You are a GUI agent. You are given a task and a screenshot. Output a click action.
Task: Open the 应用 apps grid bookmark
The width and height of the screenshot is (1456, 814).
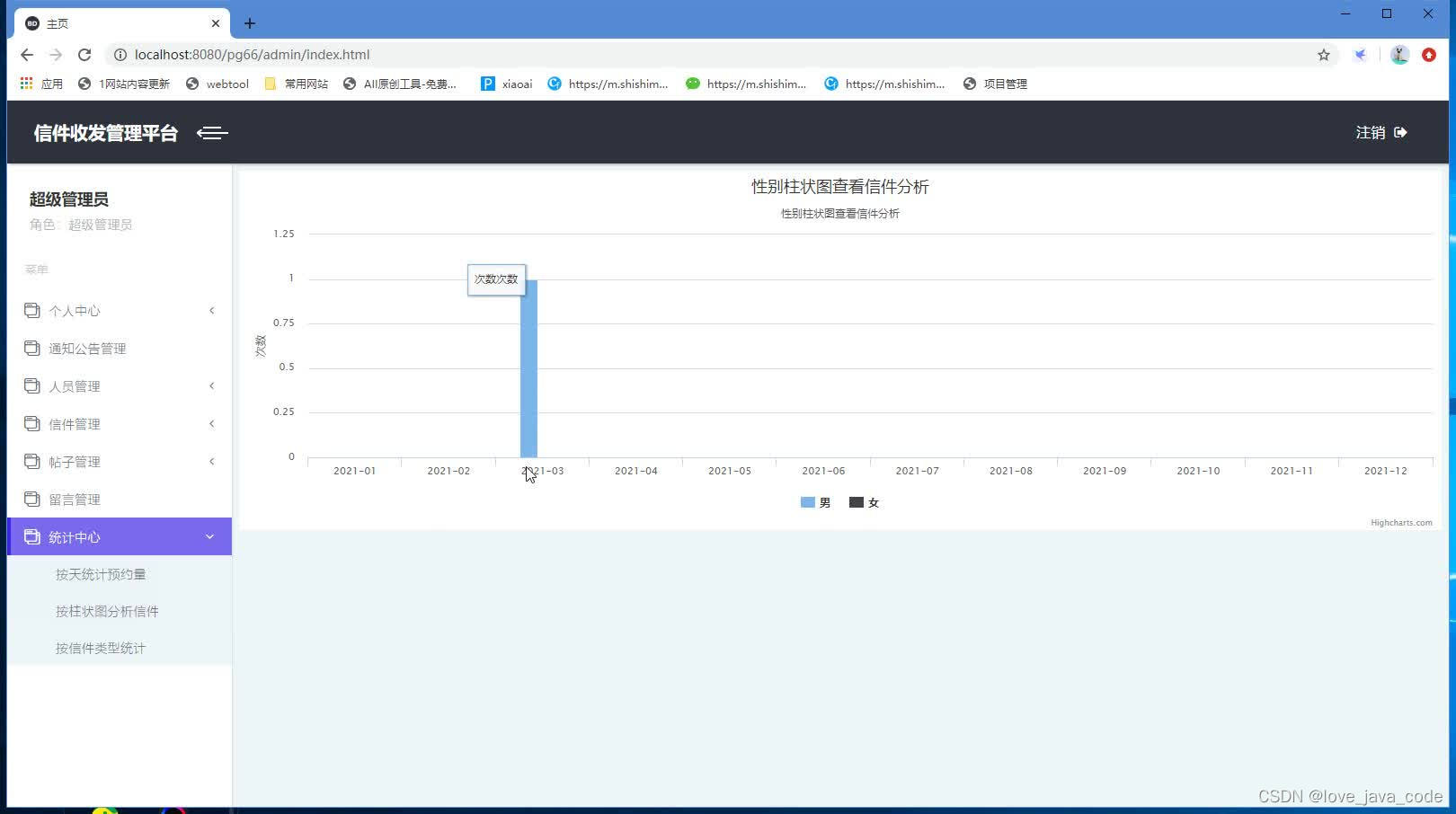coord(41,84)
